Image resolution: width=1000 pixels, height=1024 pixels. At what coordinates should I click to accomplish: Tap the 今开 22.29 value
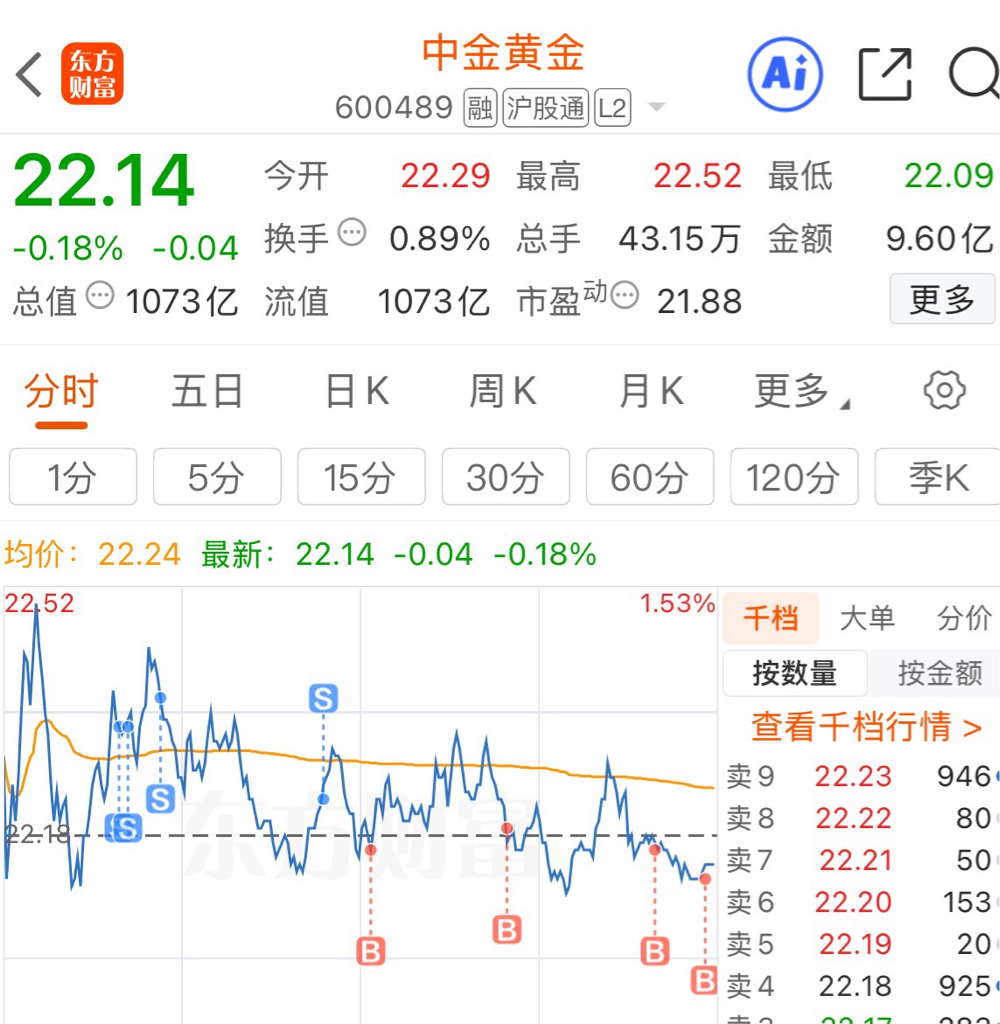click(445, 176)
